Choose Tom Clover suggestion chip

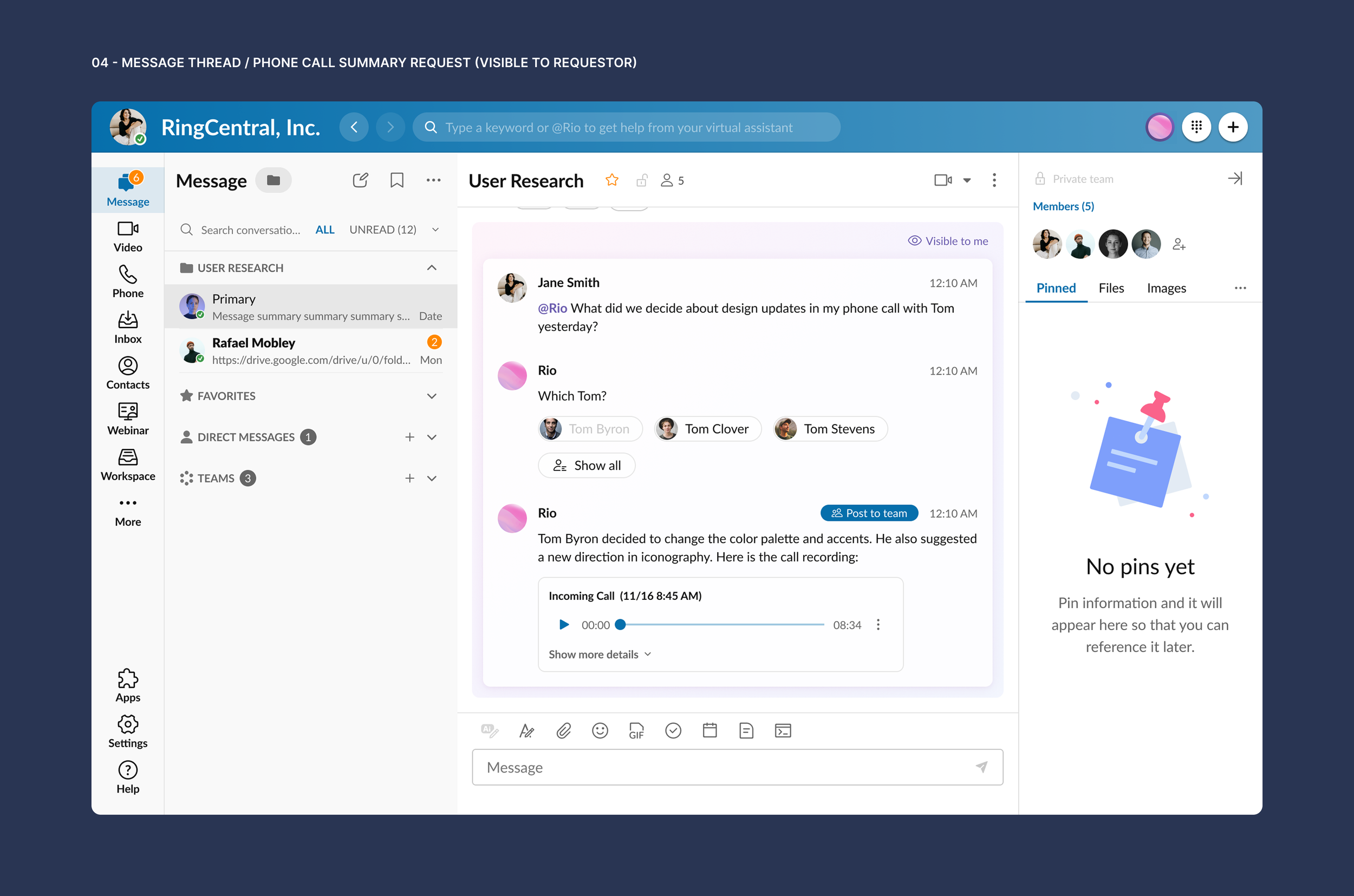pyautogui.click(x=707, y=429)
